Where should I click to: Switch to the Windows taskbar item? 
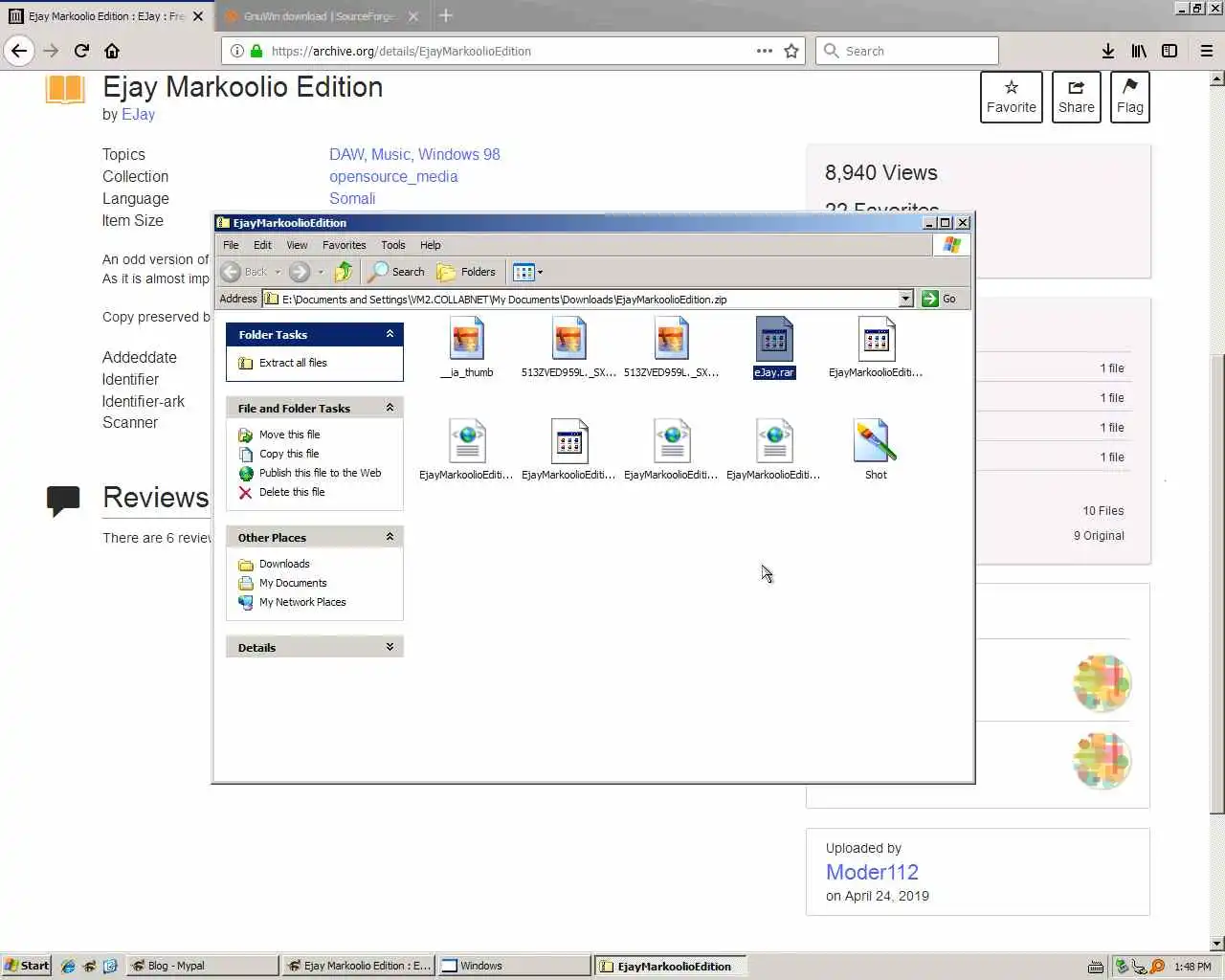click(x=514, y=966)
